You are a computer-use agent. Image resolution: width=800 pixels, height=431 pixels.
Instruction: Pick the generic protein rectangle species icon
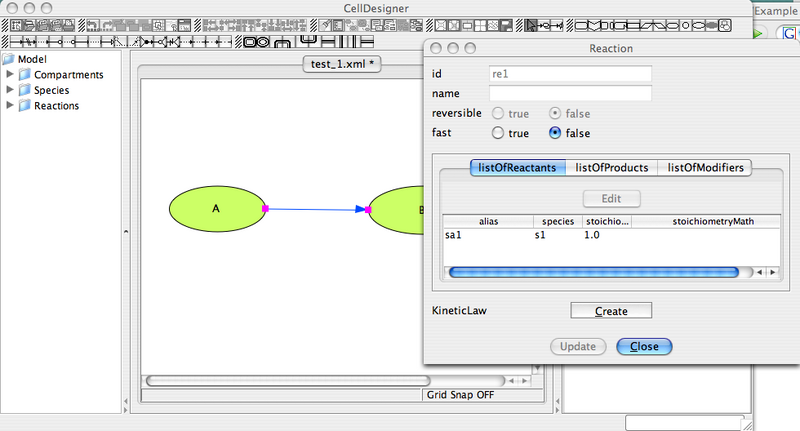581,25
